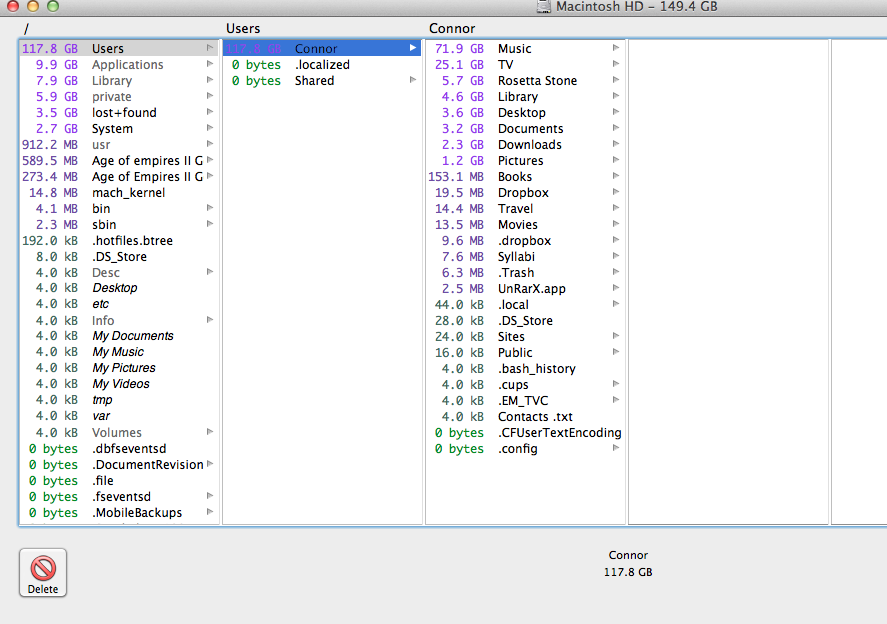The width and height of the screenshot is (887, 624).
Task: Select the 589.5 MB Age of empires II row
Action: 119,161
